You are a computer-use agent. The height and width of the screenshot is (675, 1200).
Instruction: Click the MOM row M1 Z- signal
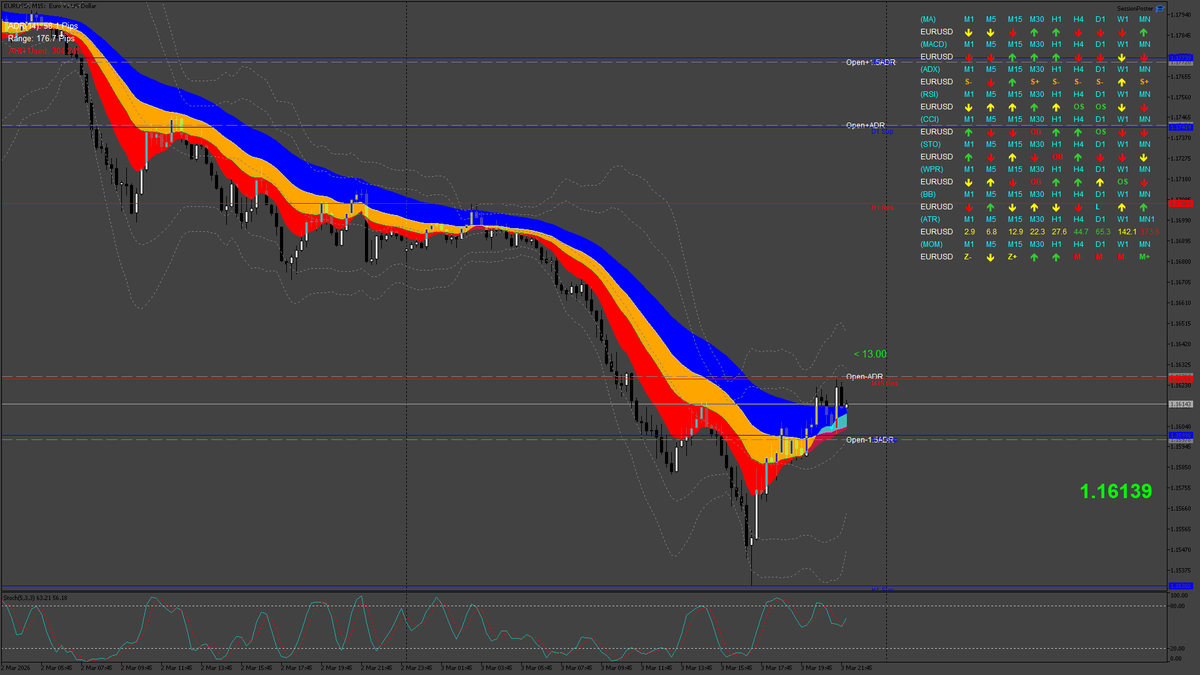968,257
